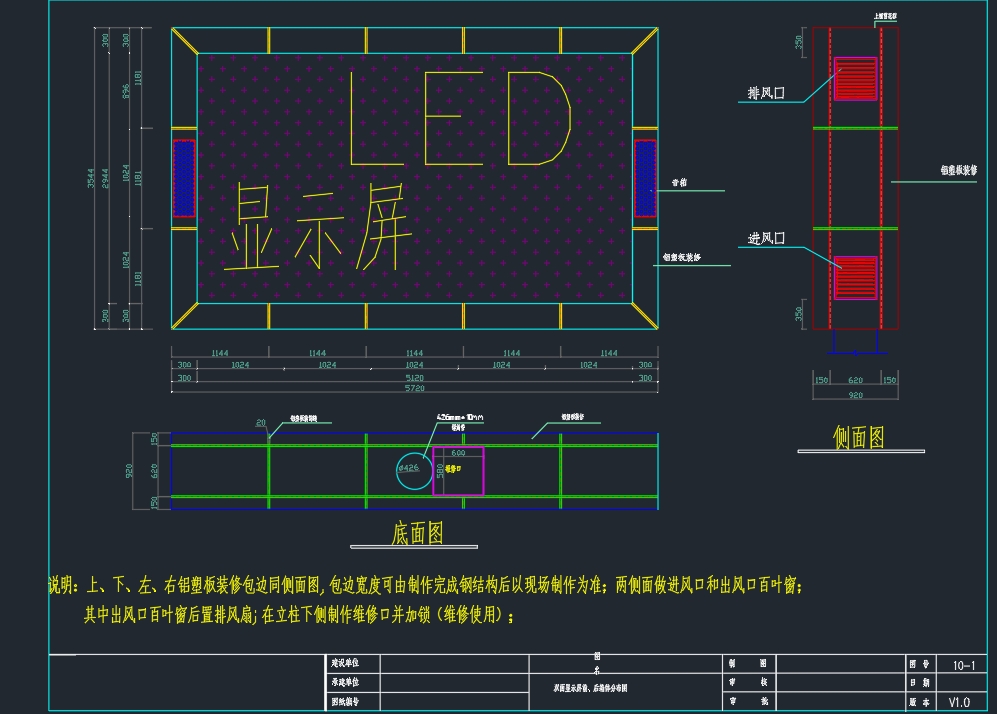Select the "建设单位" title block label
This screenshot has height=714, width=997.
point(345,663)
